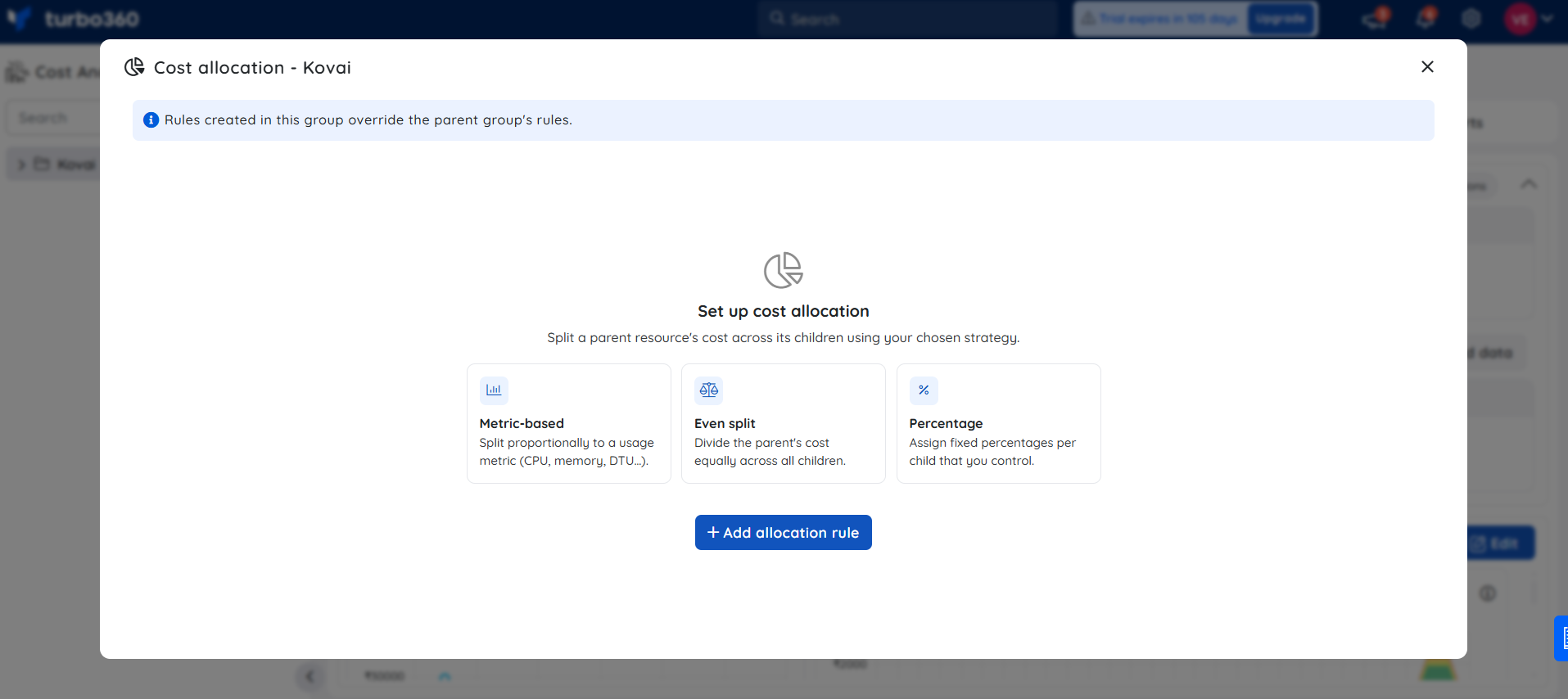Click the Add allocation rule button
This screenshot has width=1568, height=699.
point(783,532)
